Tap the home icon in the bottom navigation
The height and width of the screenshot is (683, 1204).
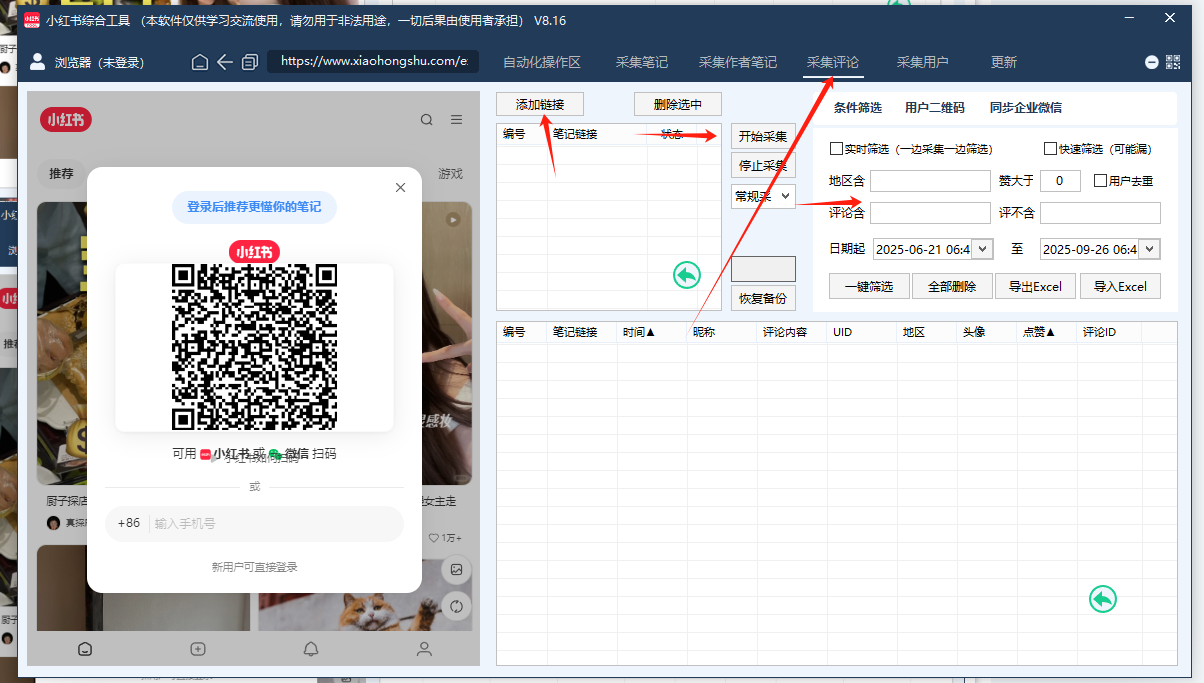pos(85,649)
